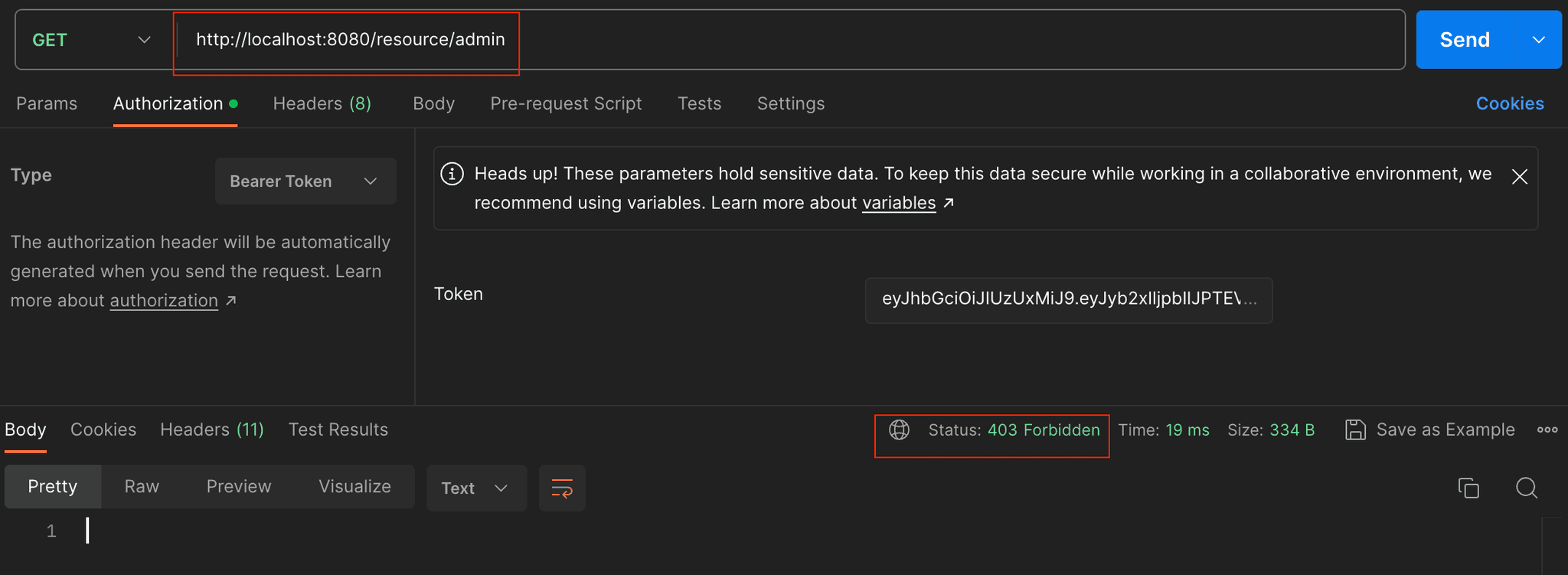This screenshot has height=575, width=1568.
Task: Dismiss the Heads up sensitive data banner
Action: [1519, 177]
